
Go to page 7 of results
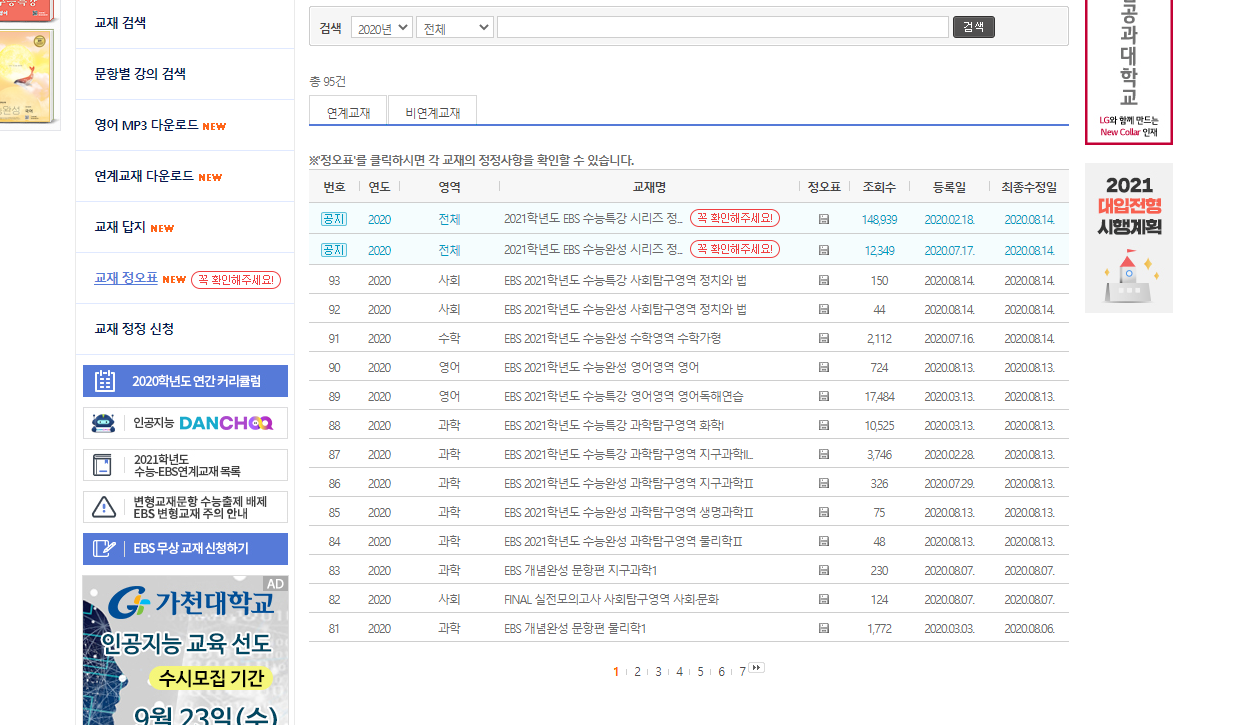tap(742, 672)
